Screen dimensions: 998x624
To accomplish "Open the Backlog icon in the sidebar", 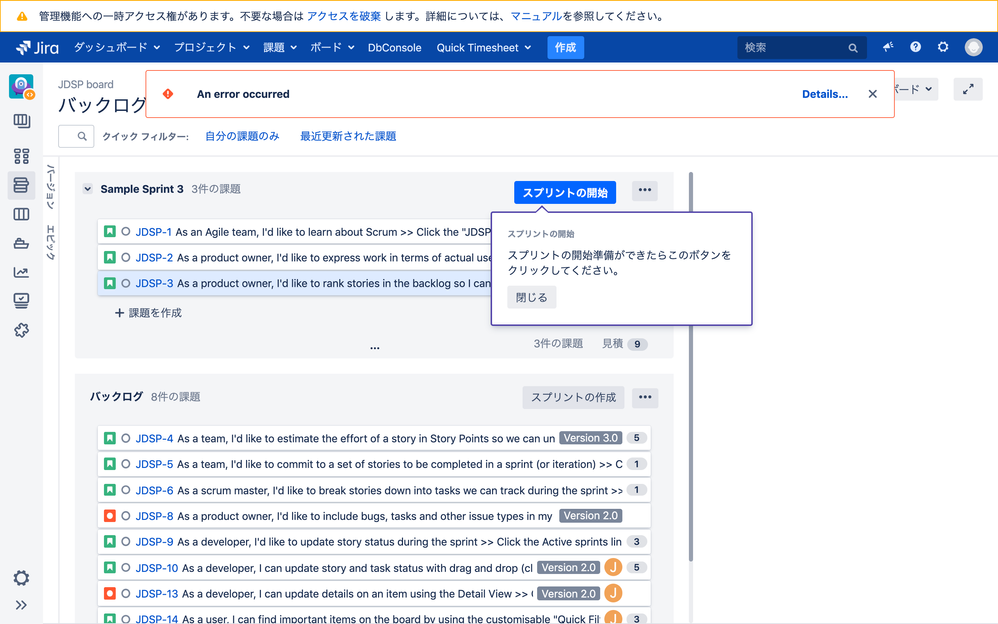I will coord(21,185).
